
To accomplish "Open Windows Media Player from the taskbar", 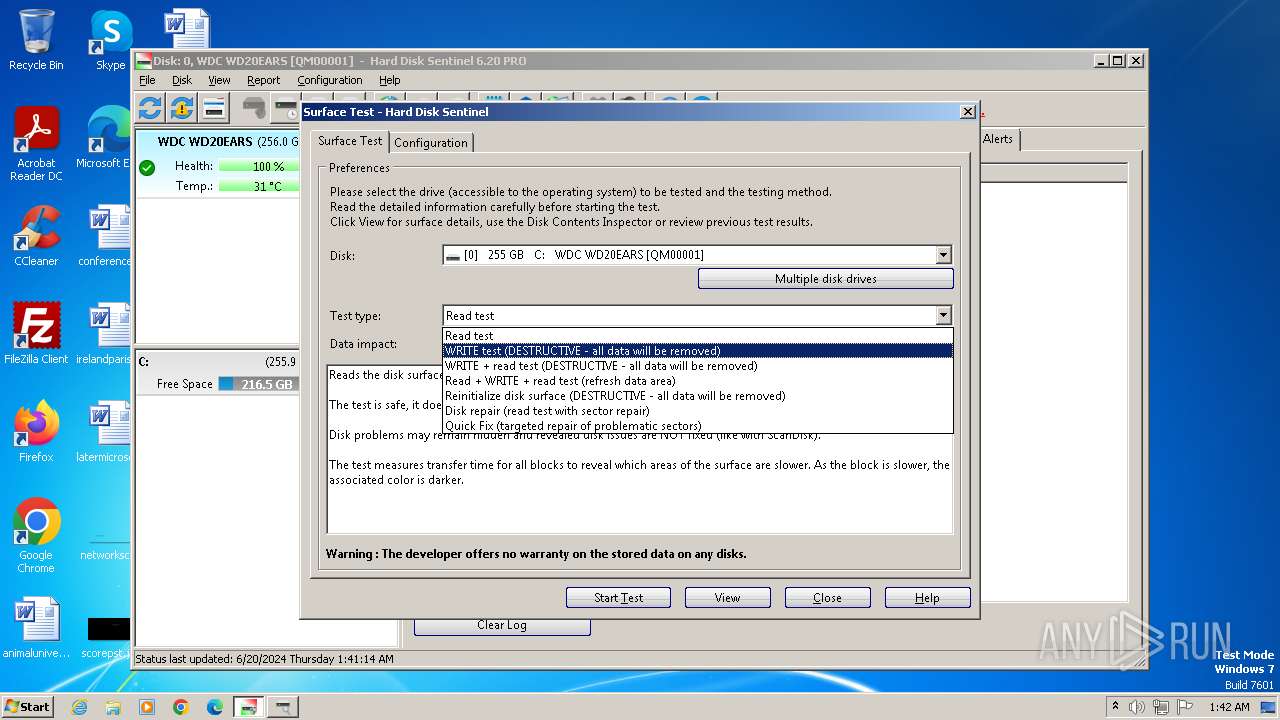I will coord(147,707).
